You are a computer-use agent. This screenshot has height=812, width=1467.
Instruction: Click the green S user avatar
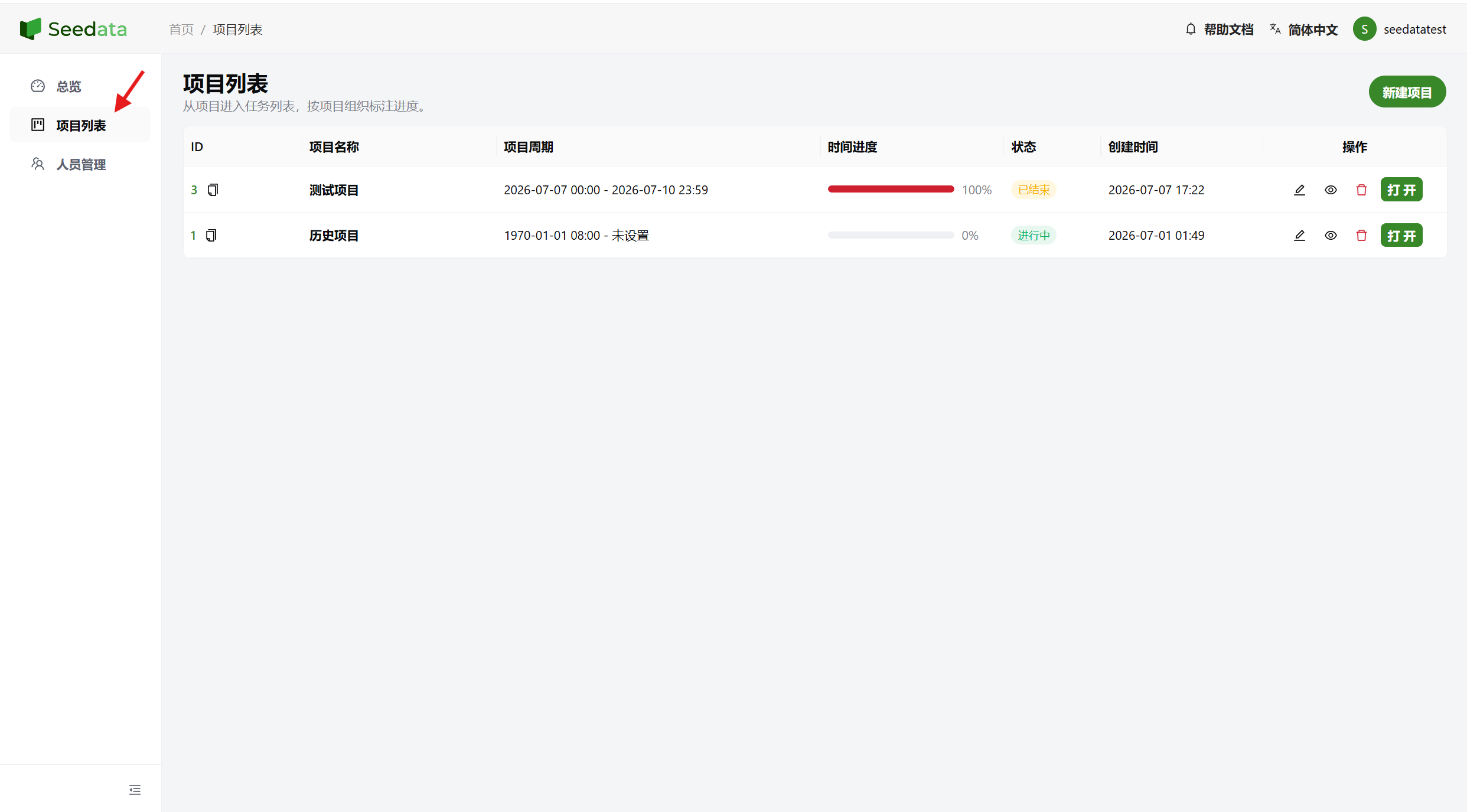tap(1364, 29)
